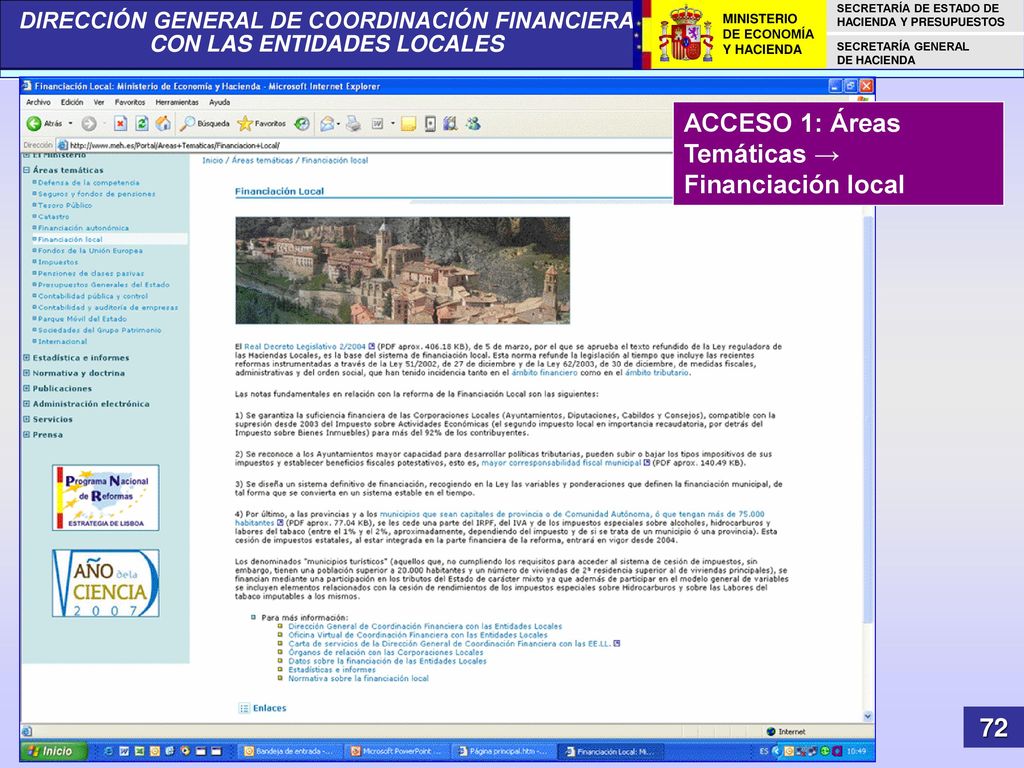This screenshot has height=768, width=1024.
Task: Expand the Estadística e informes section
Action: (27, 358)
